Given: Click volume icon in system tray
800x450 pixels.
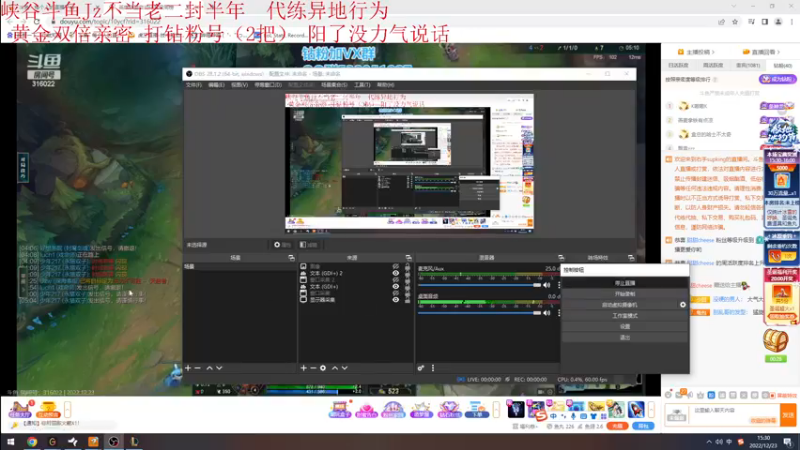Looking at the screenshot, I should (719, 442).
